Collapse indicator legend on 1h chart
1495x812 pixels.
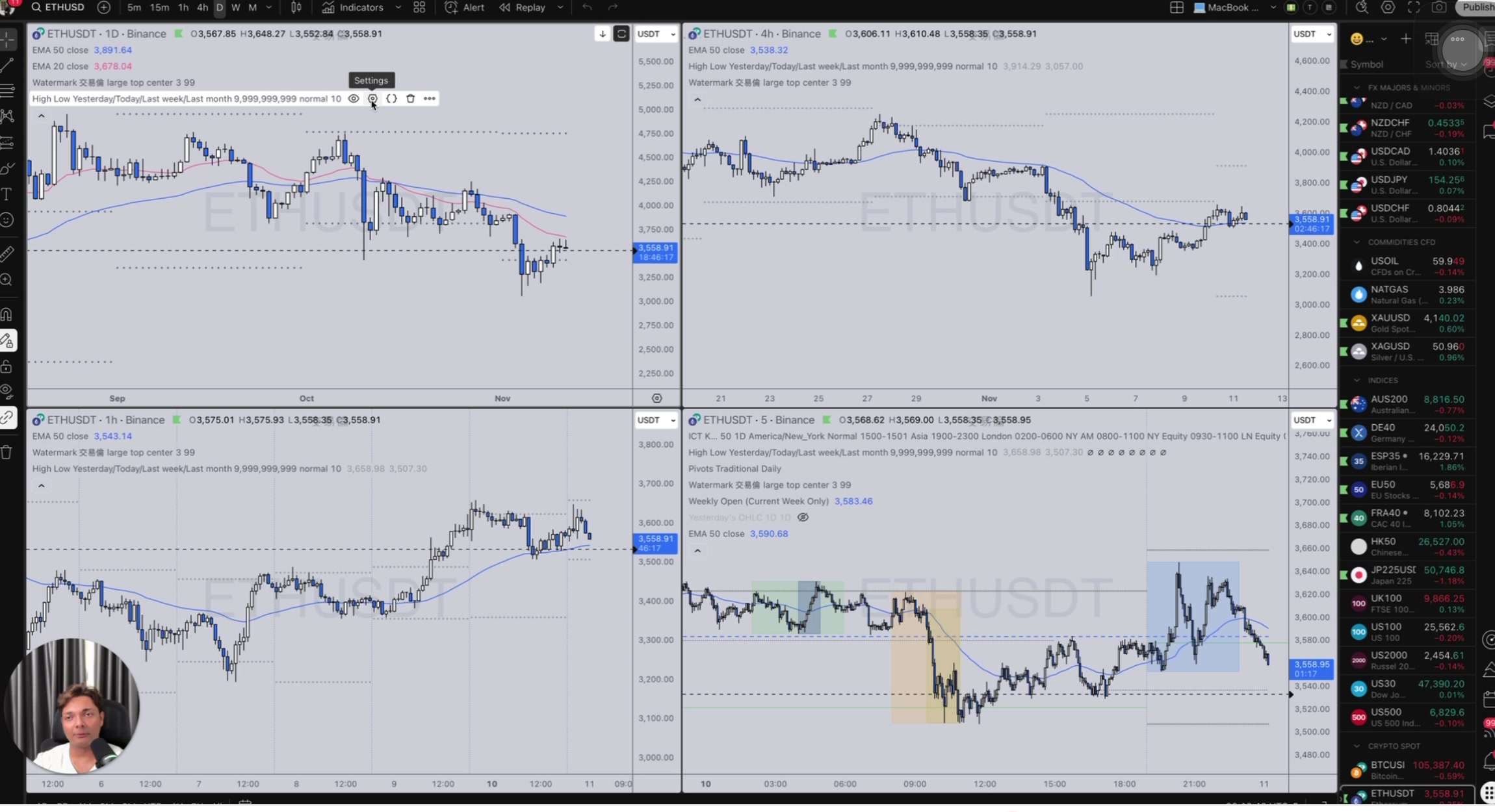coord(41,486)
